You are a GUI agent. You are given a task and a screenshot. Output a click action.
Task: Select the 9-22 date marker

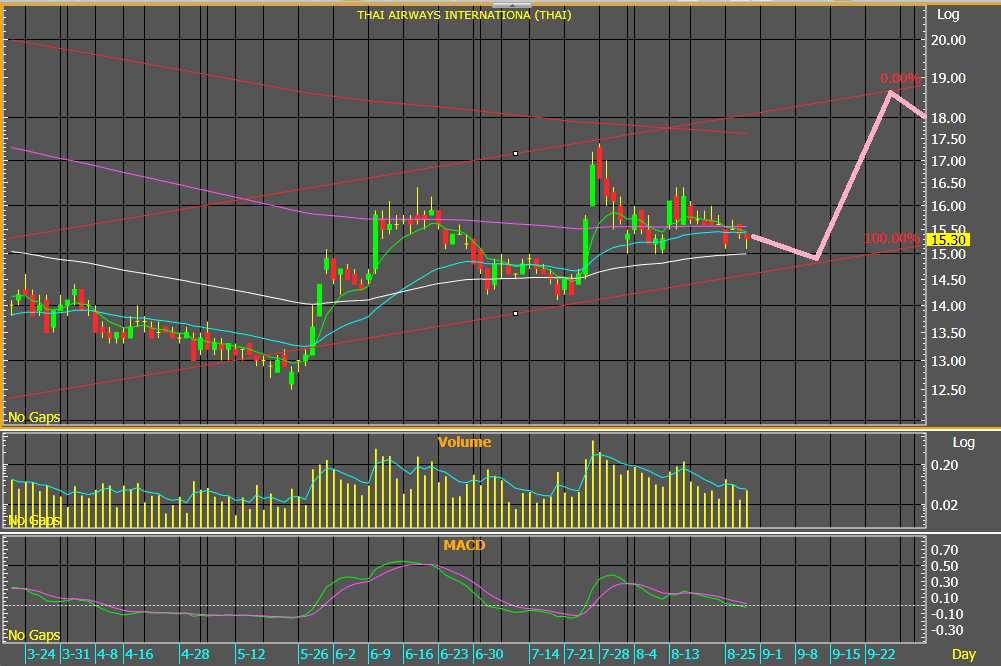click(882, 655)
